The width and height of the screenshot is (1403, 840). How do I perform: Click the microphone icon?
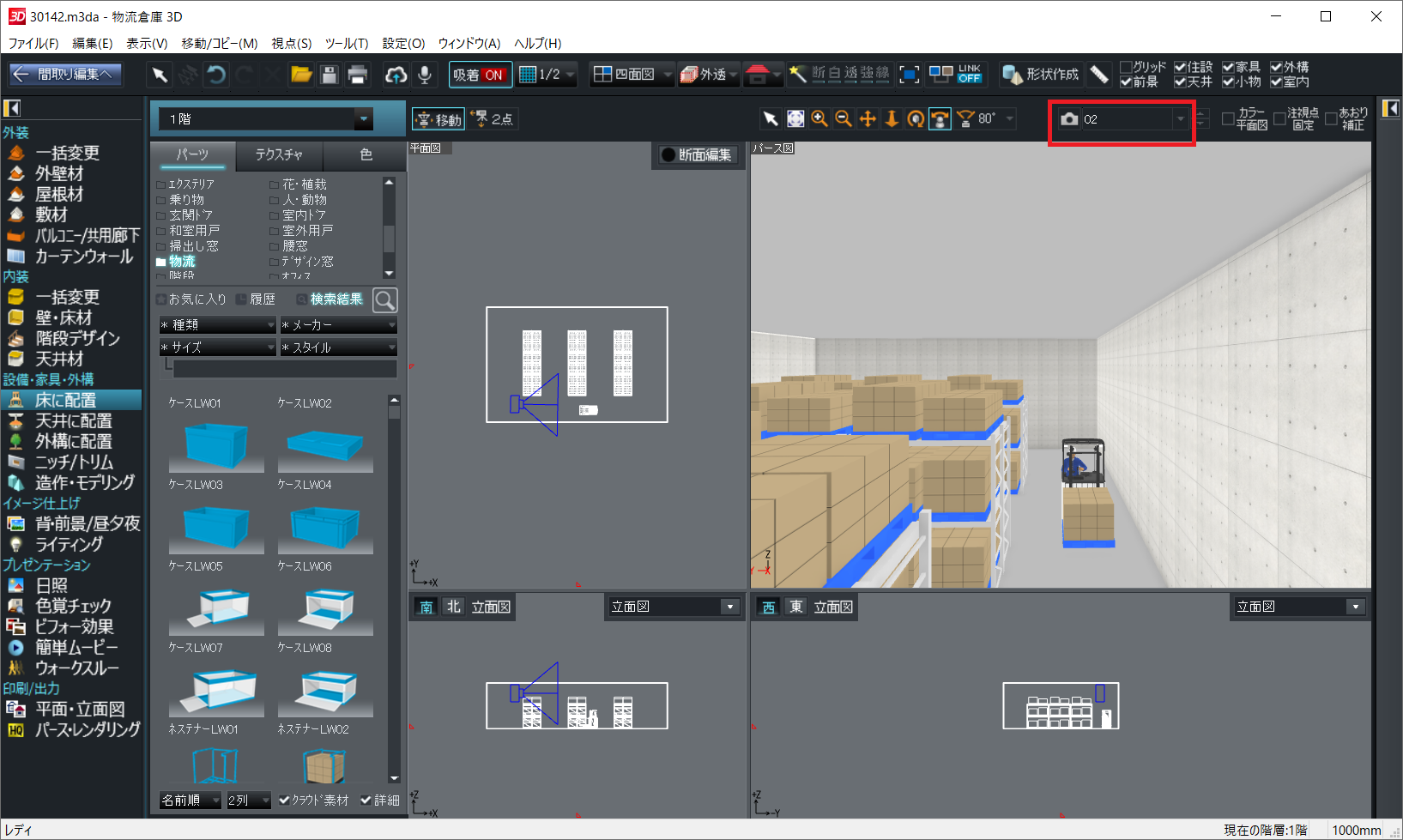(424, 75)
